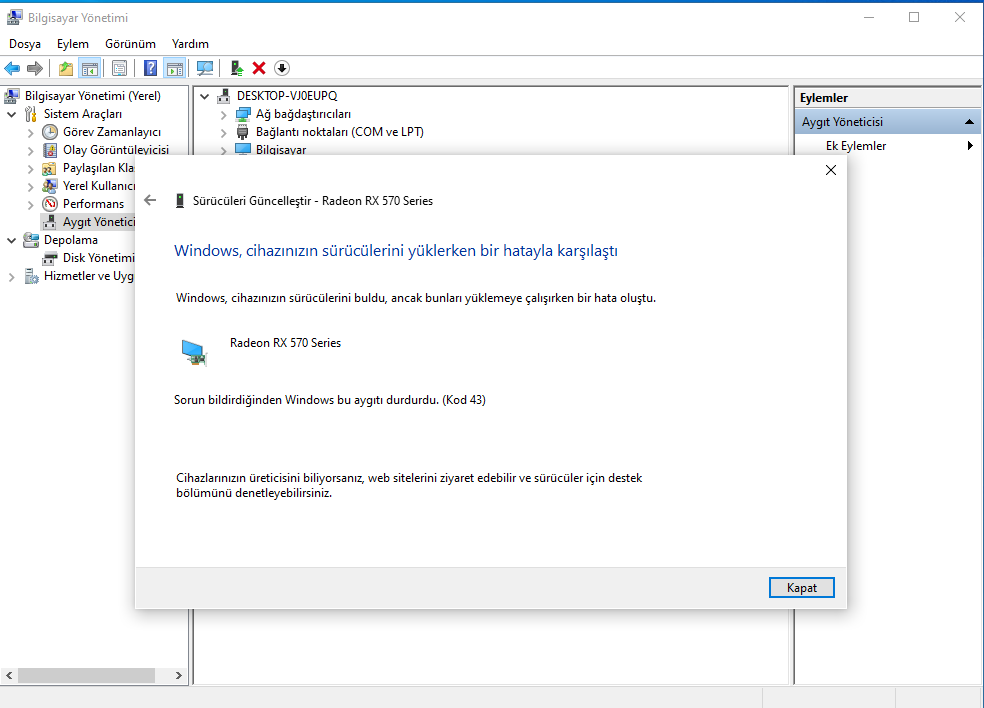
Task: Uninstall device with the red X icon
Action: (259, 68)
